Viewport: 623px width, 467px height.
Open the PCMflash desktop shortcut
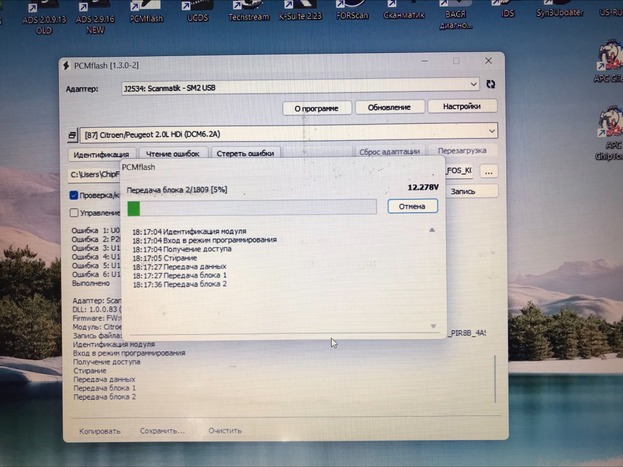[x=147, y=9]
